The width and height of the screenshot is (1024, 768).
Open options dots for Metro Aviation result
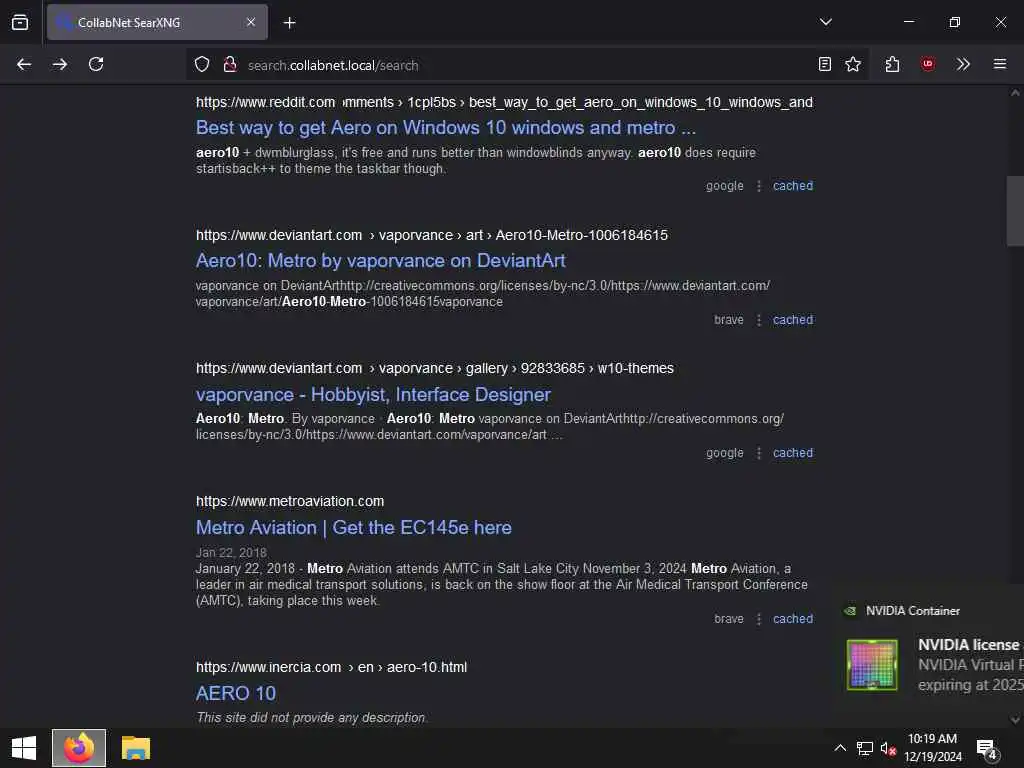(758, 619)
